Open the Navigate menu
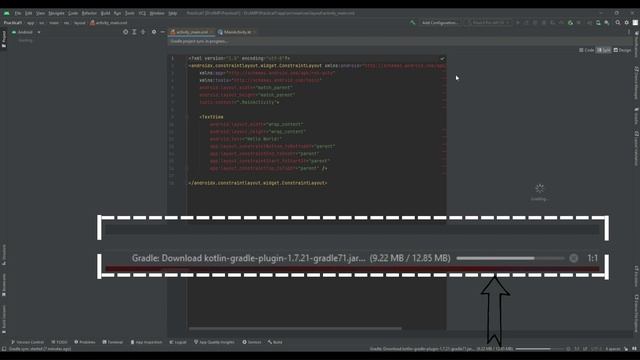This screenshot has width=640, height=360. [56, 13]
